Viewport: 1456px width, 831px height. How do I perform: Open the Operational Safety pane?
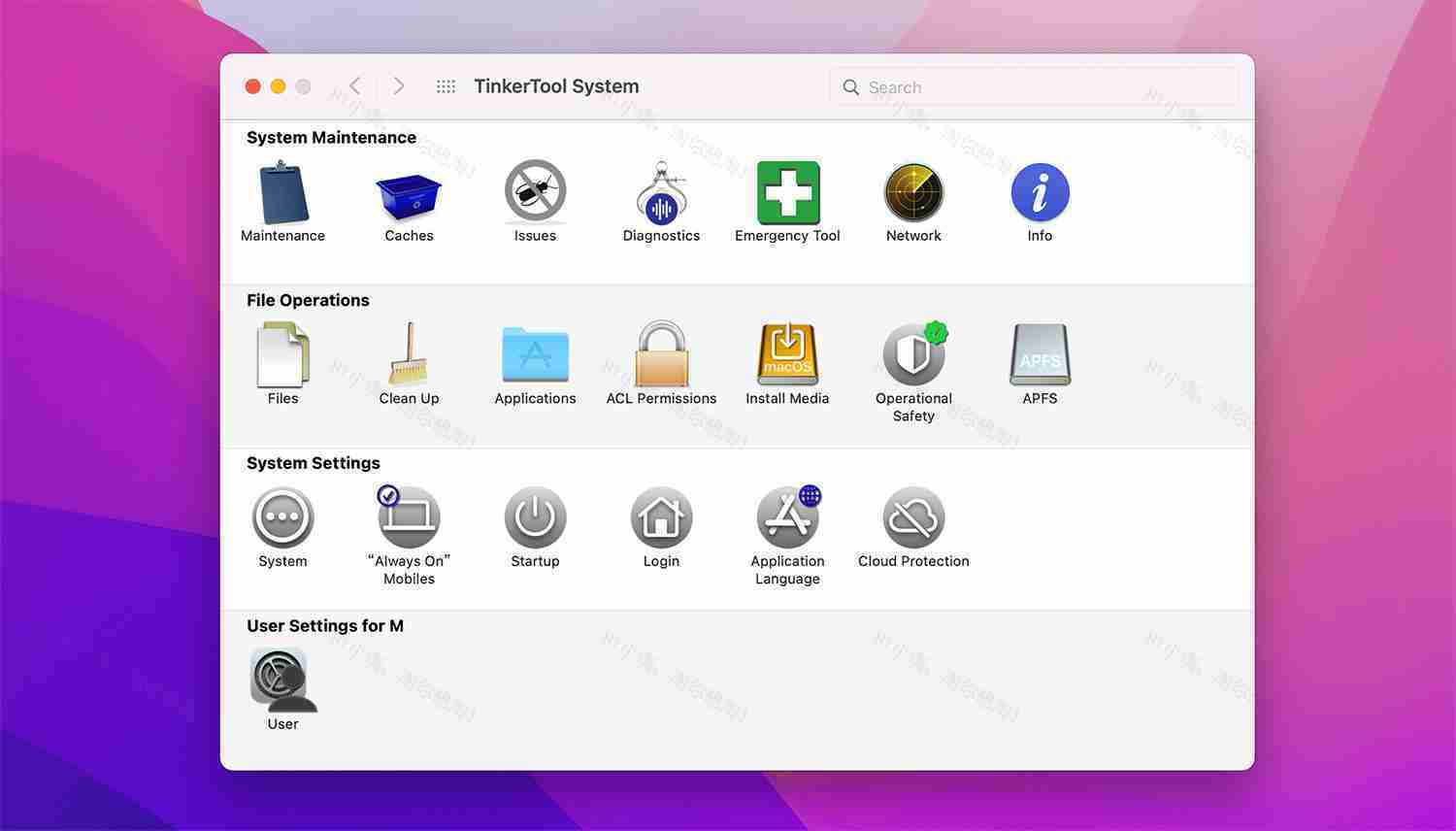tap(913, 355)
